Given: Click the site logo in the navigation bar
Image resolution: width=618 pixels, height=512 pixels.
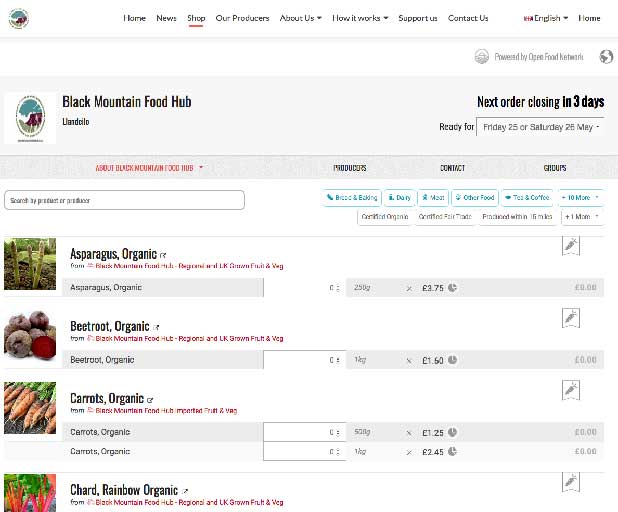Looking at the screenshot, I should [x=19, y=18].
